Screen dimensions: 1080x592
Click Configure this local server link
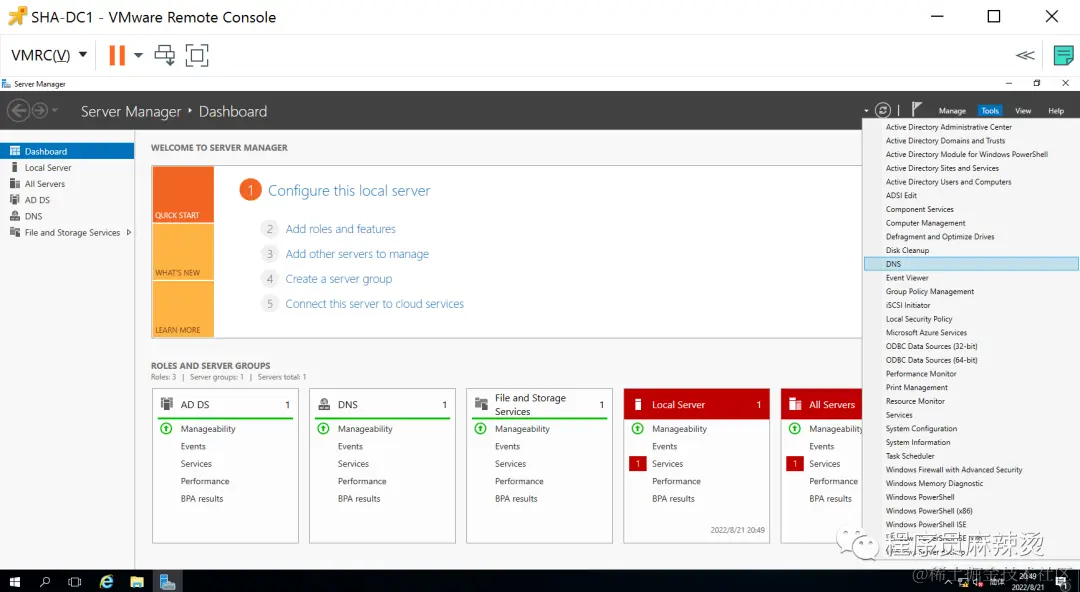coord(349,191)
